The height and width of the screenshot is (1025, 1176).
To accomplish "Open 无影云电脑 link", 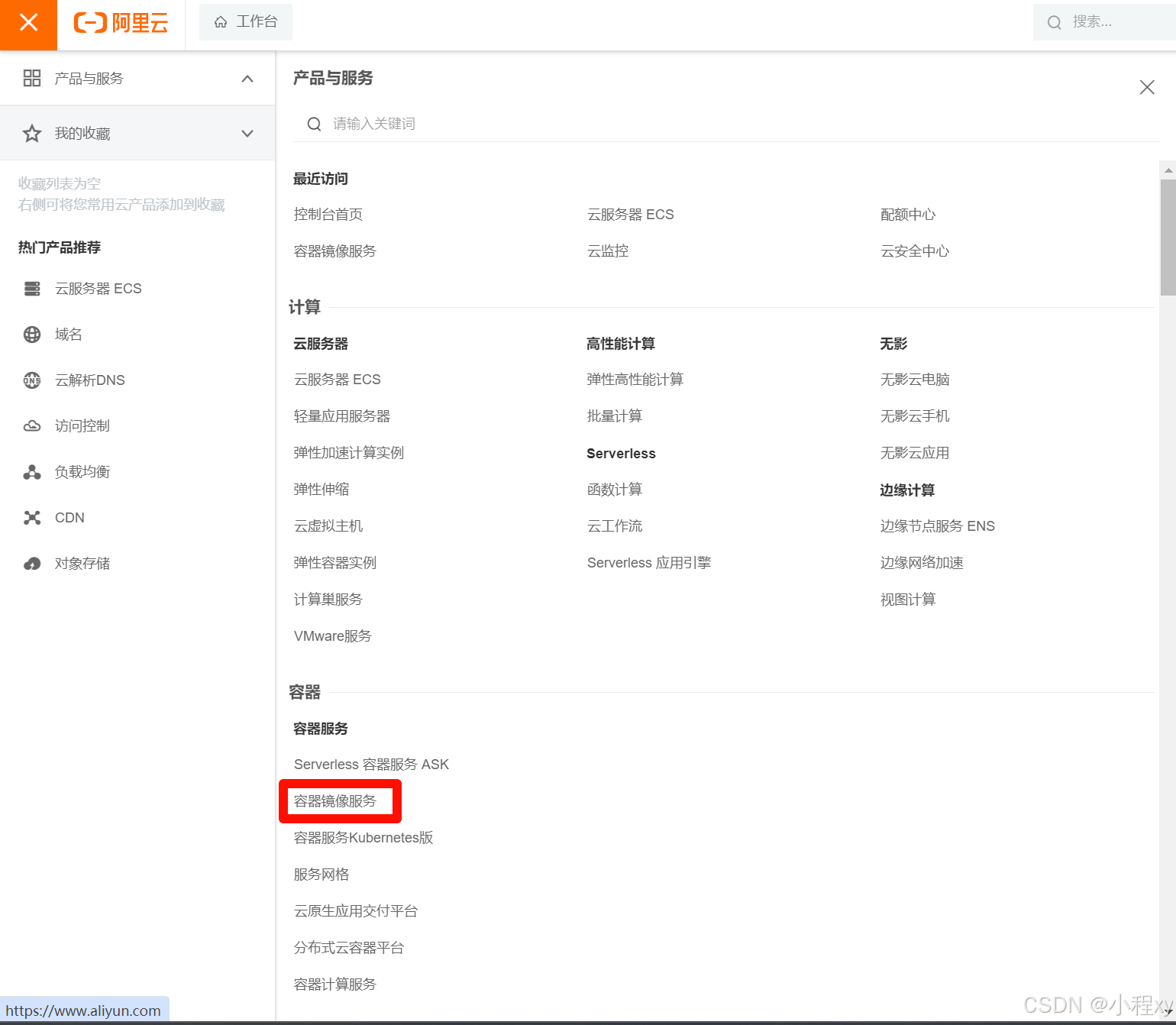I will click(x=915, y=380).
